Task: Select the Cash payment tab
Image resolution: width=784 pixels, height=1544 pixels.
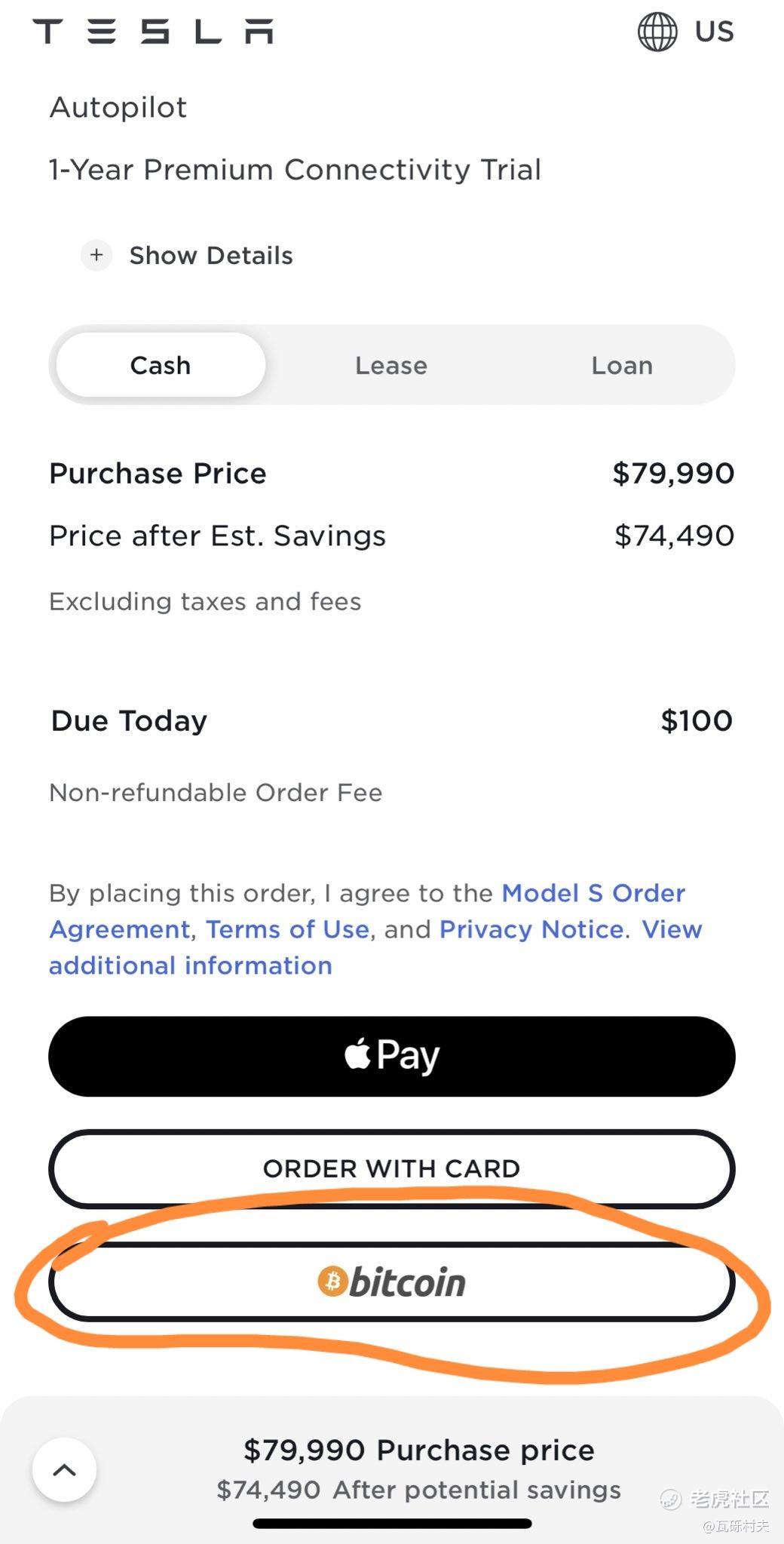Action: 161,365
